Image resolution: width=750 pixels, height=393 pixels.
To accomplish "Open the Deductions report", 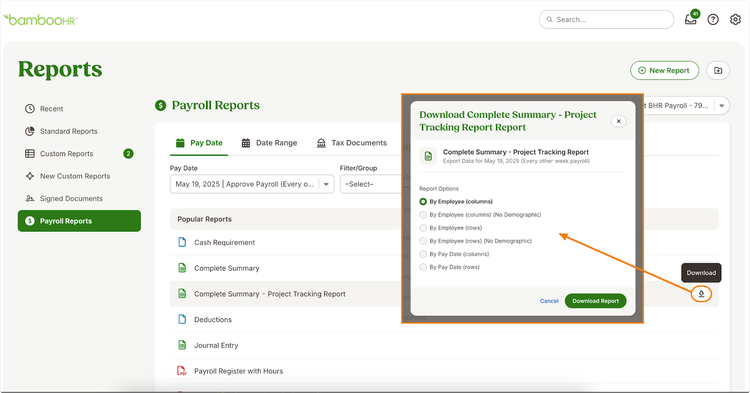I will [213, 319].
